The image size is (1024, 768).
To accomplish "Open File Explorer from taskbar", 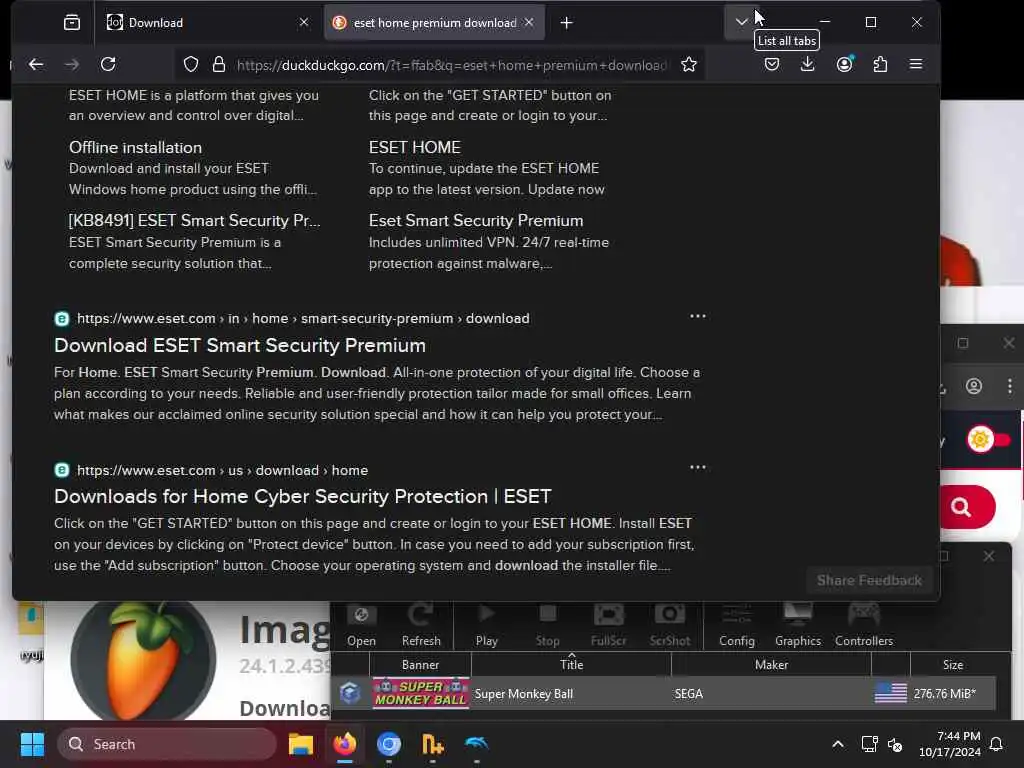I will 301,744.
